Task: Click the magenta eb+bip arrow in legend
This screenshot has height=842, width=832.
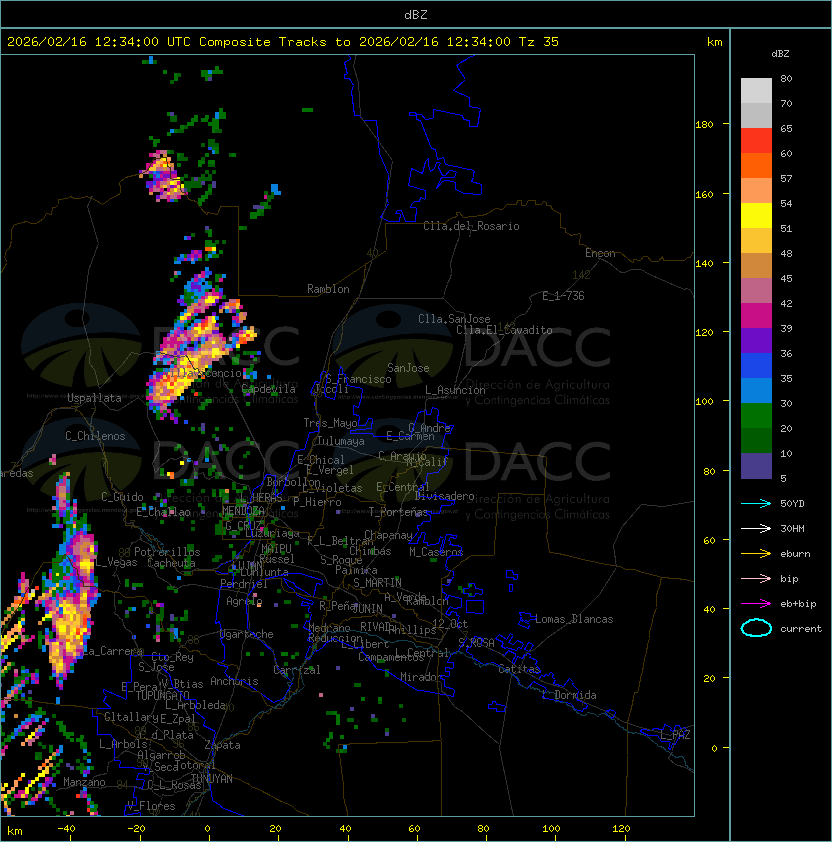Action: point(756,604)
